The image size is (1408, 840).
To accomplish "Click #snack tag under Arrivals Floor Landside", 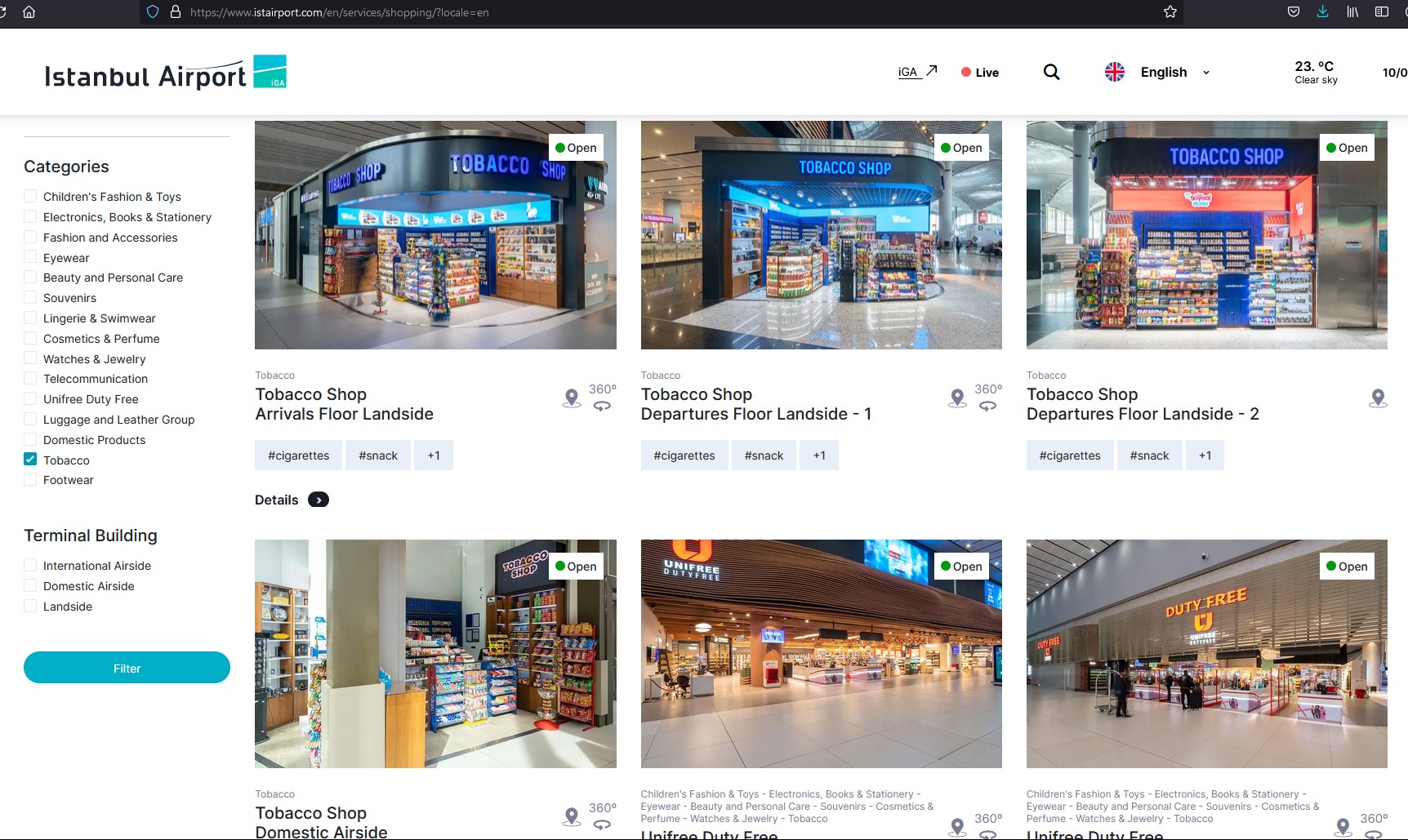I will tap(378, 456).
